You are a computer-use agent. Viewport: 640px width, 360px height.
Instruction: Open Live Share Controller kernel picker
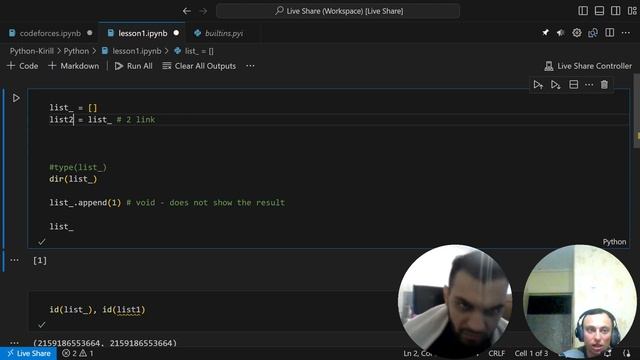[x=588, y=66]
